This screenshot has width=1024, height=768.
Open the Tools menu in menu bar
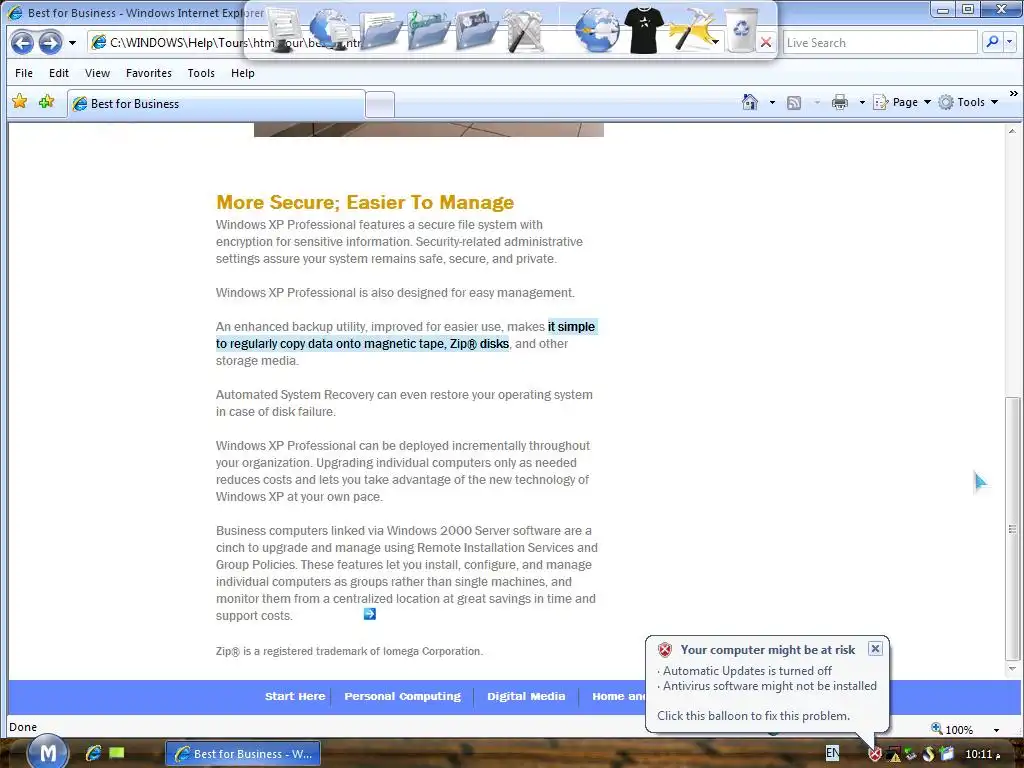pos(201,73)
